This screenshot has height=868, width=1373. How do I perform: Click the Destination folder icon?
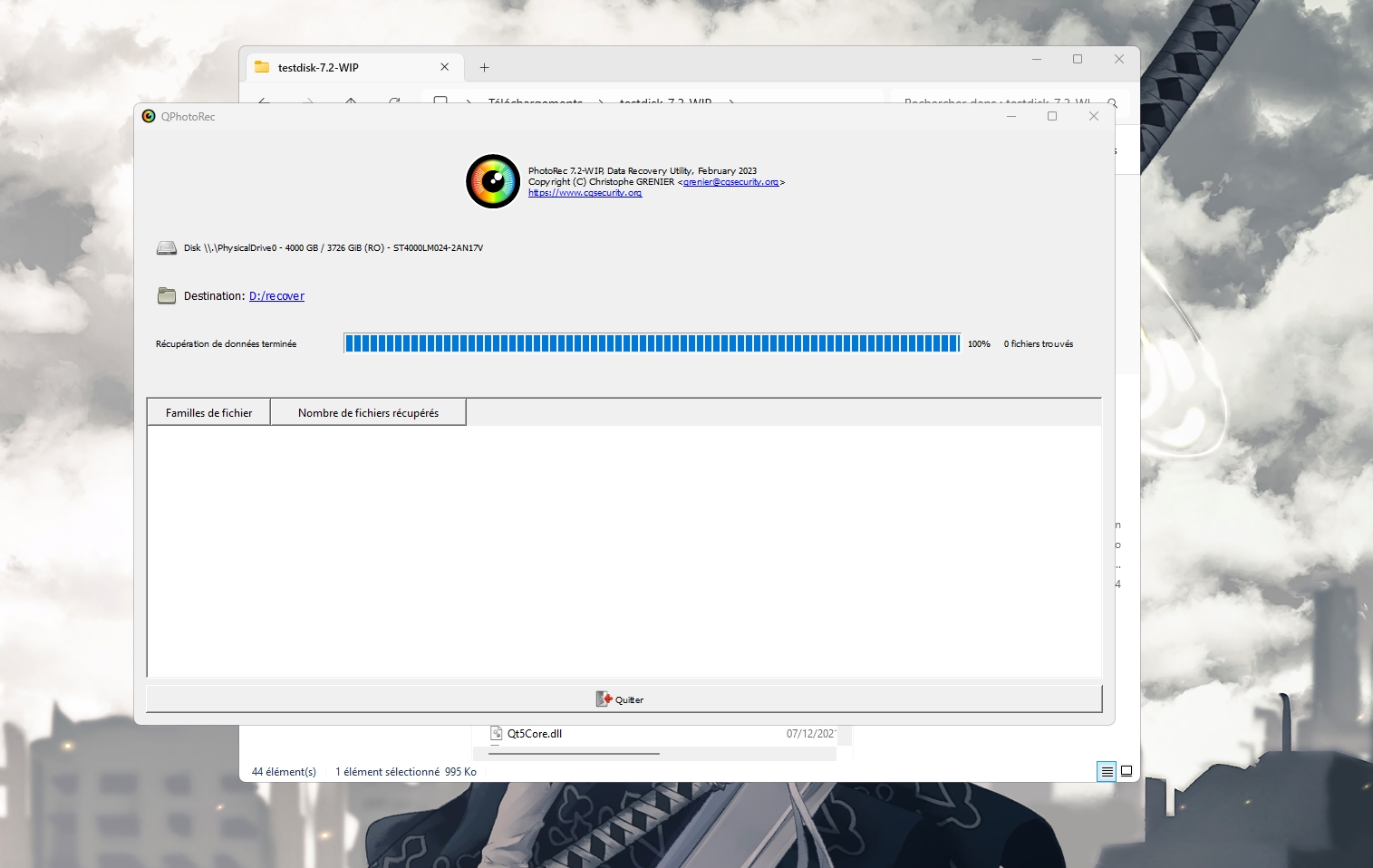click(167, 295)
